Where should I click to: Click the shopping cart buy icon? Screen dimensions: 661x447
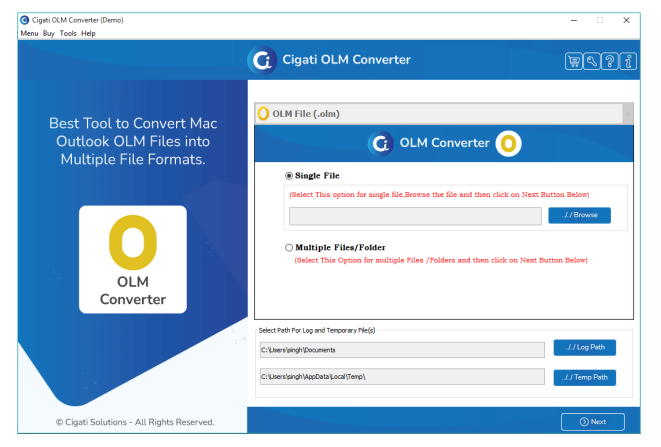pyautogui.click(x=573, y=61)
